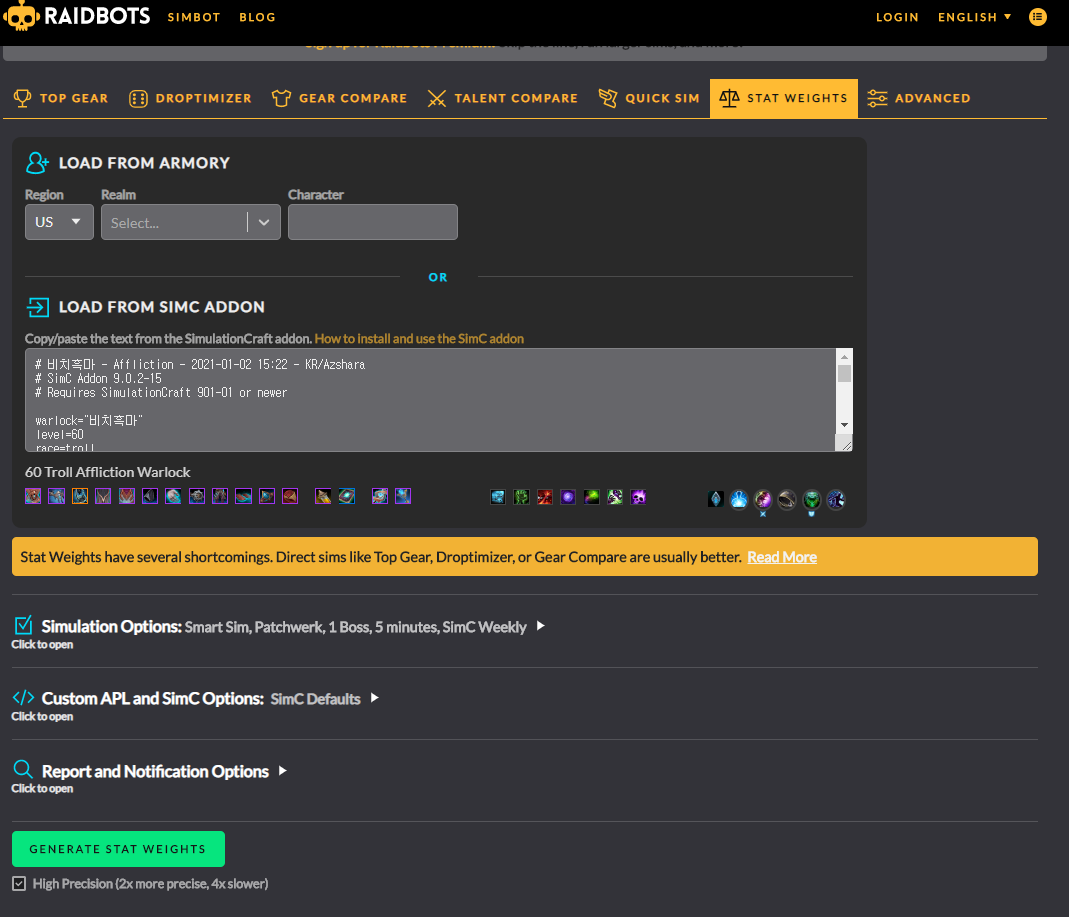Select the first trinket gear icon

pyautogui.click(x=323, y=496)
